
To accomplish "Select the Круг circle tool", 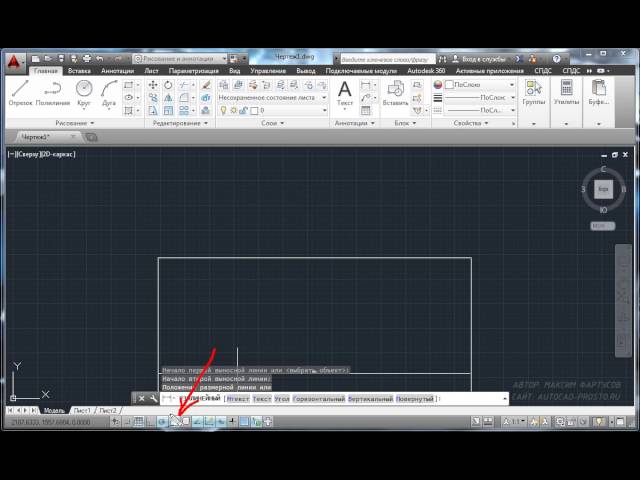I will pos(84,94).
